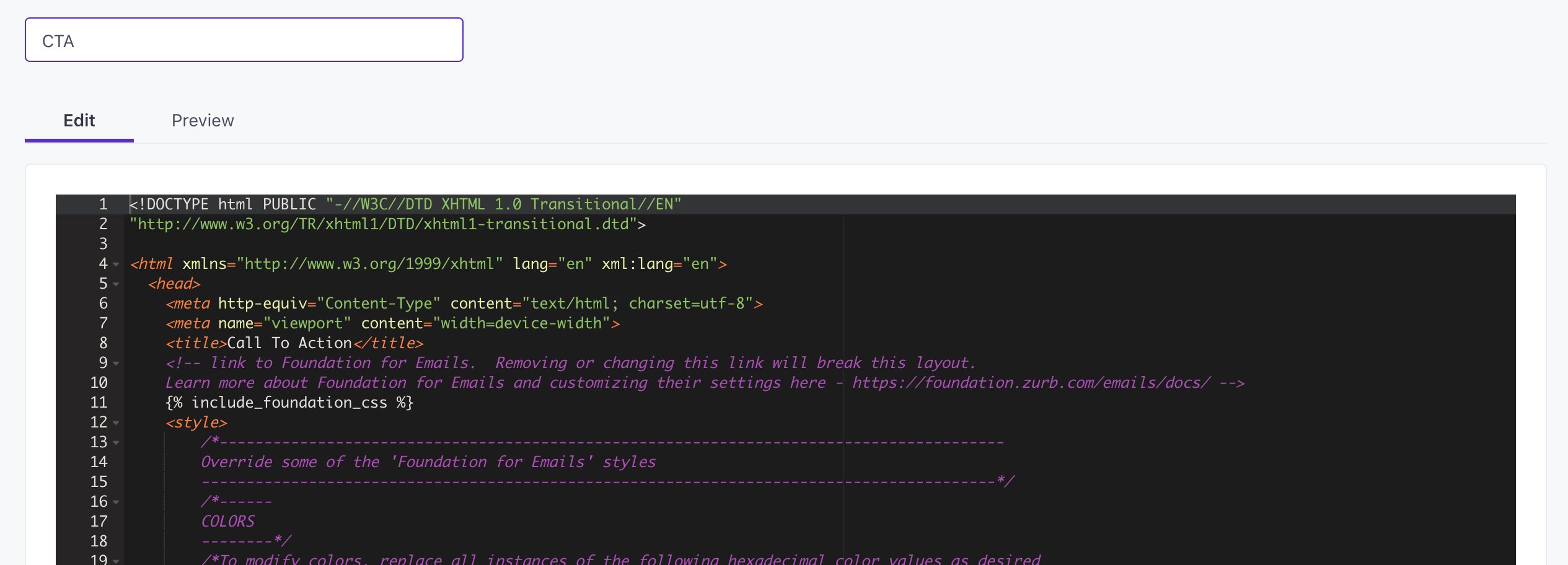Select the Edit tab

pos(79,120)
